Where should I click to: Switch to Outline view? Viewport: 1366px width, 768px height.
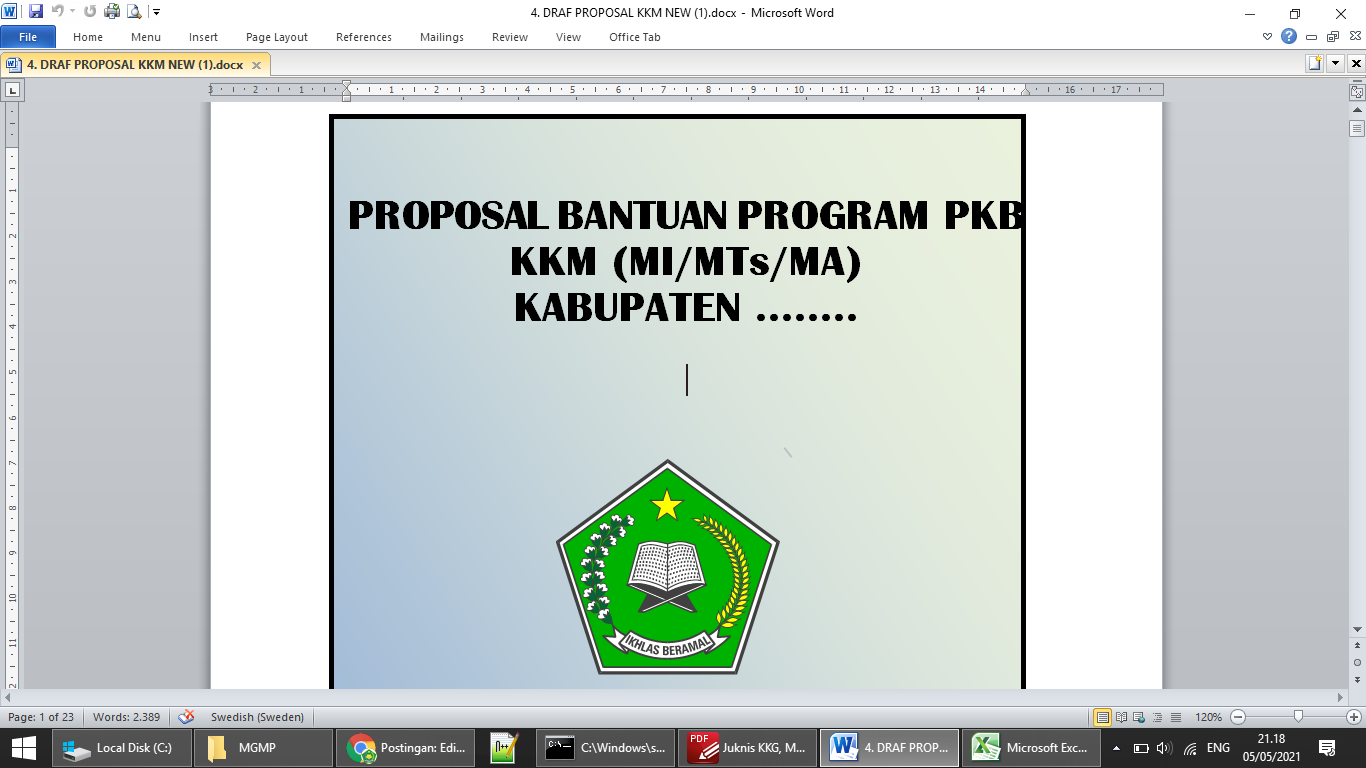click(x=1158, y=717)
